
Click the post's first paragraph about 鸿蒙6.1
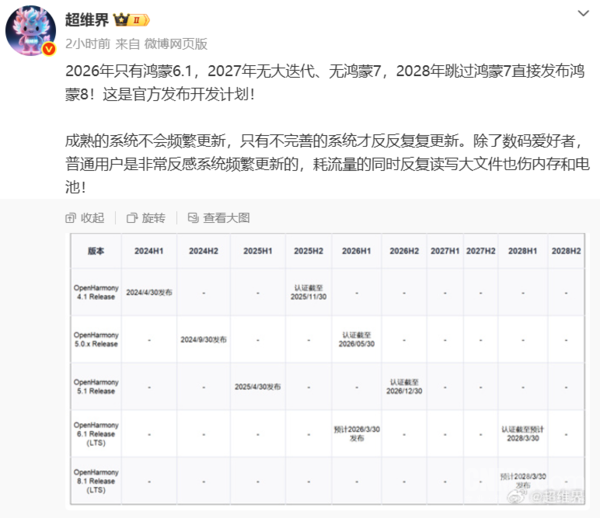325,82
